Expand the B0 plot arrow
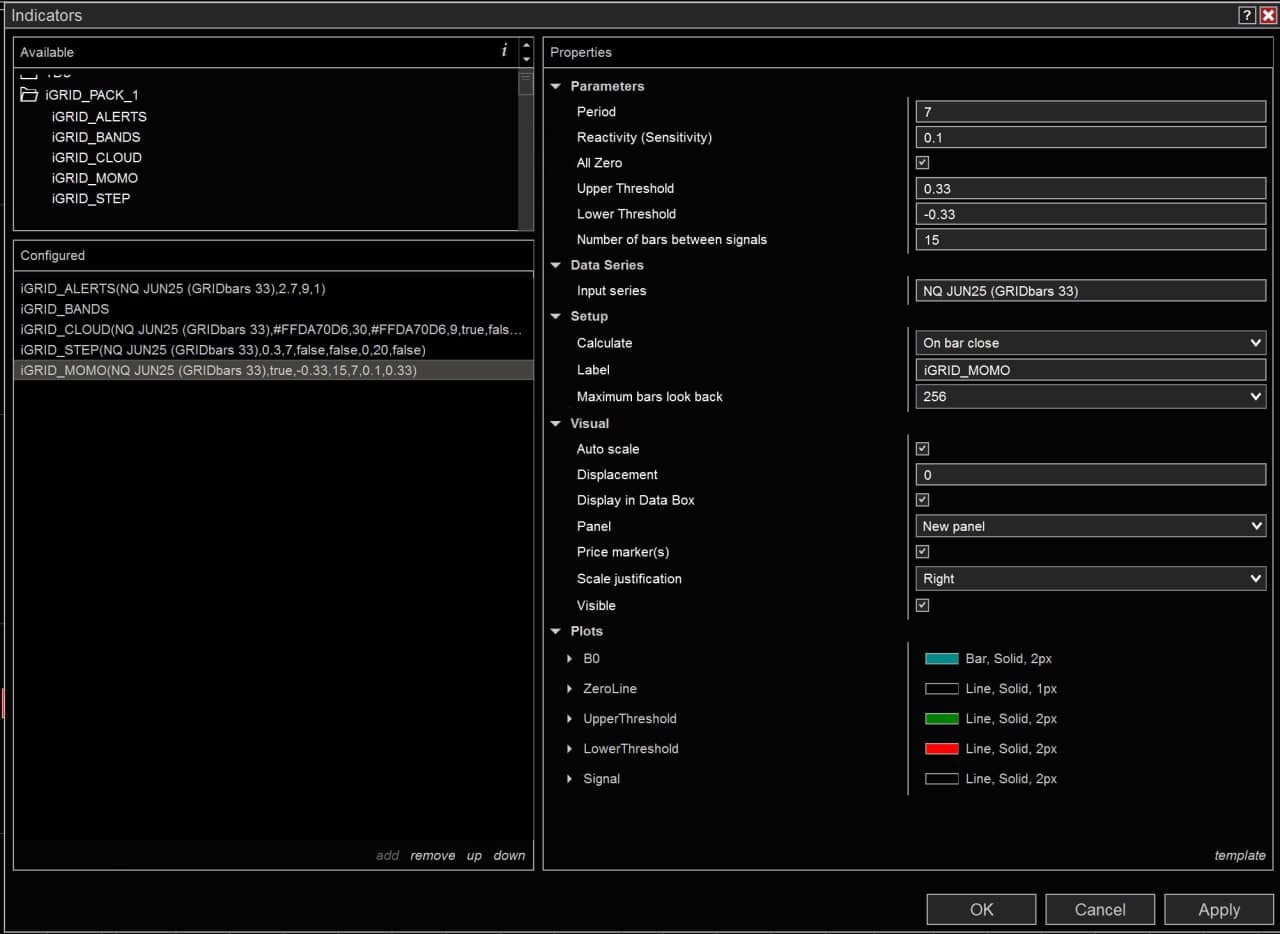Viewport: 1280px width, 934px height. [x=570, y=659]
